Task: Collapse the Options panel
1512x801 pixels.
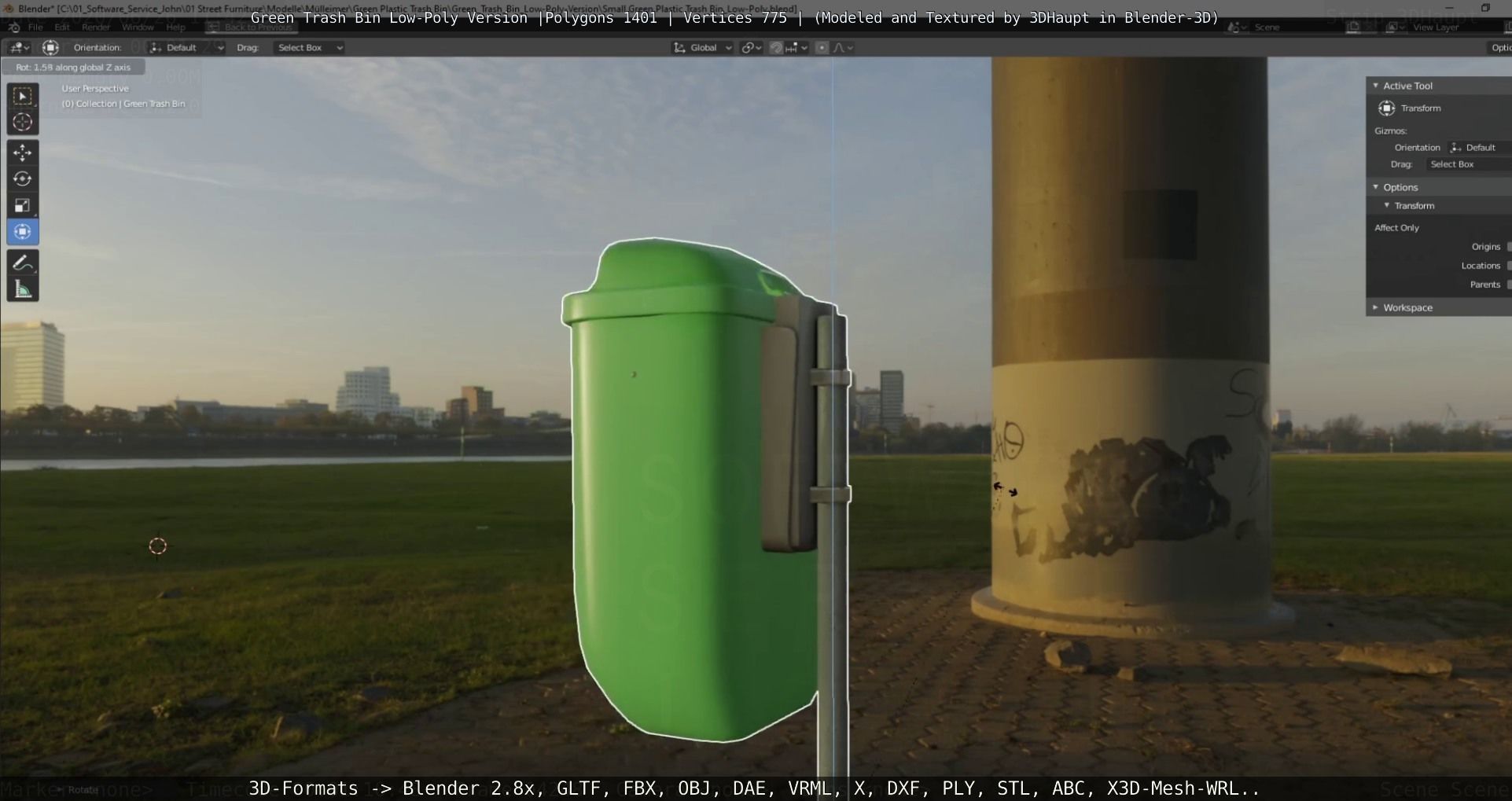Action: [x=1375, y=187]
